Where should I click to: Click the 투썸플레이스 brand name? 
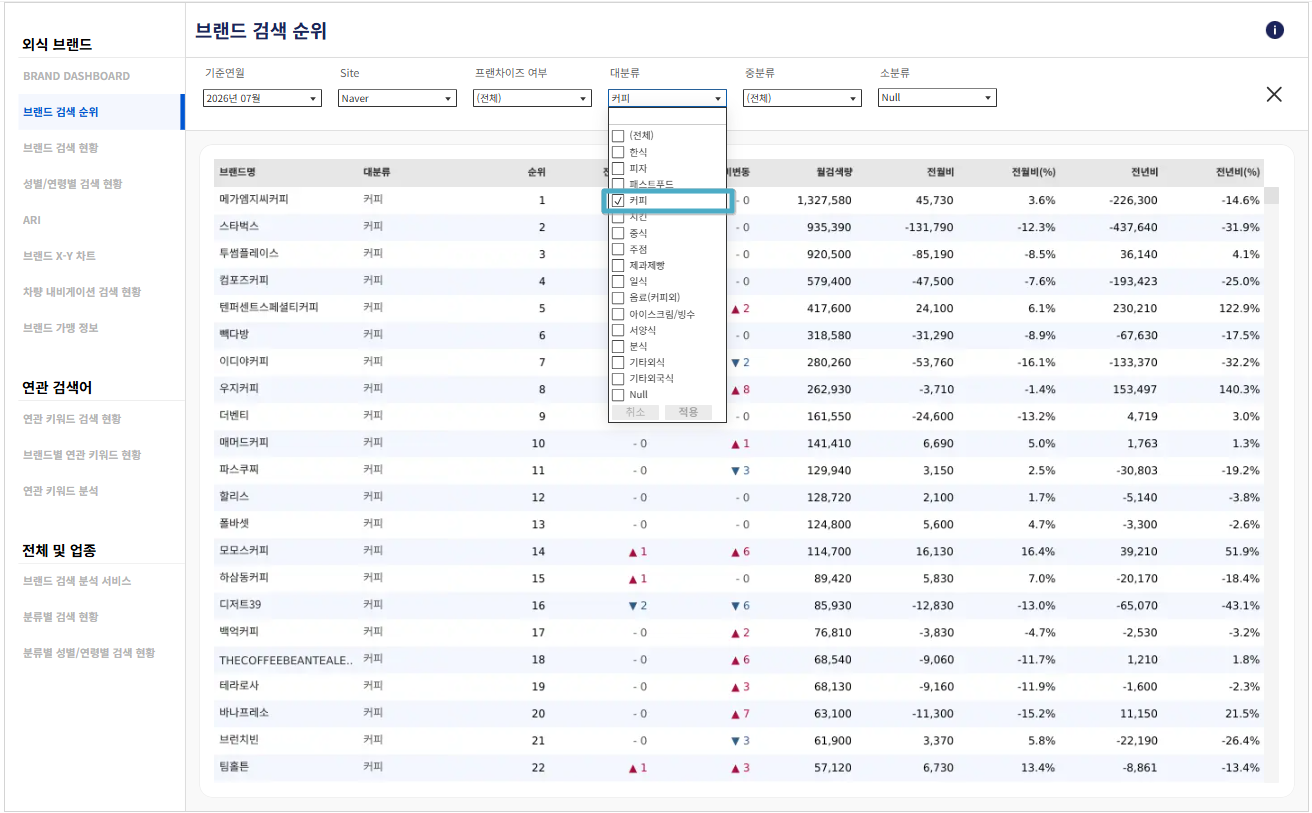[x=249, y=254]
